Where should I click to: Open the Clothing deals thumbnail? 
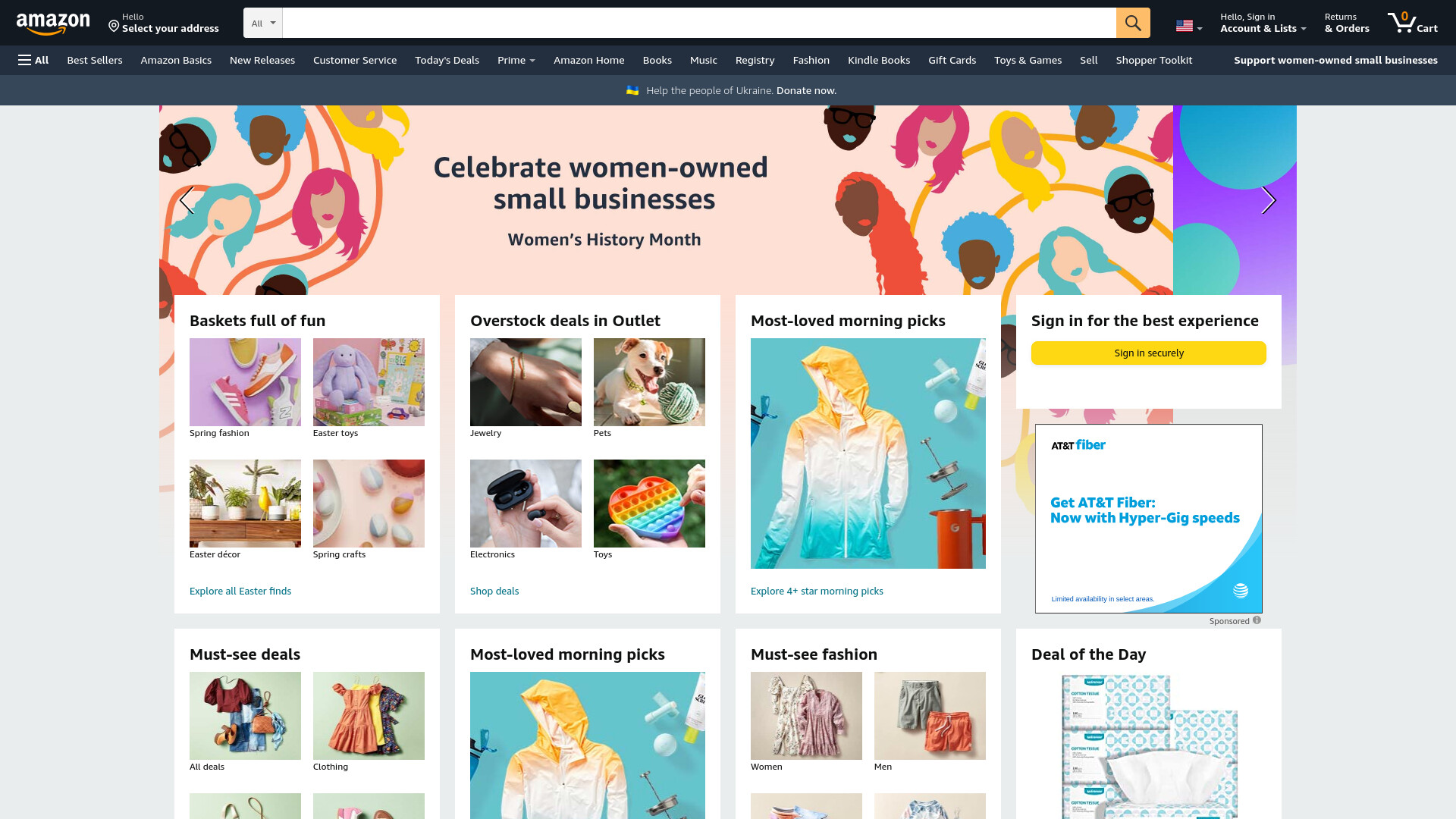tap(369, 716)
